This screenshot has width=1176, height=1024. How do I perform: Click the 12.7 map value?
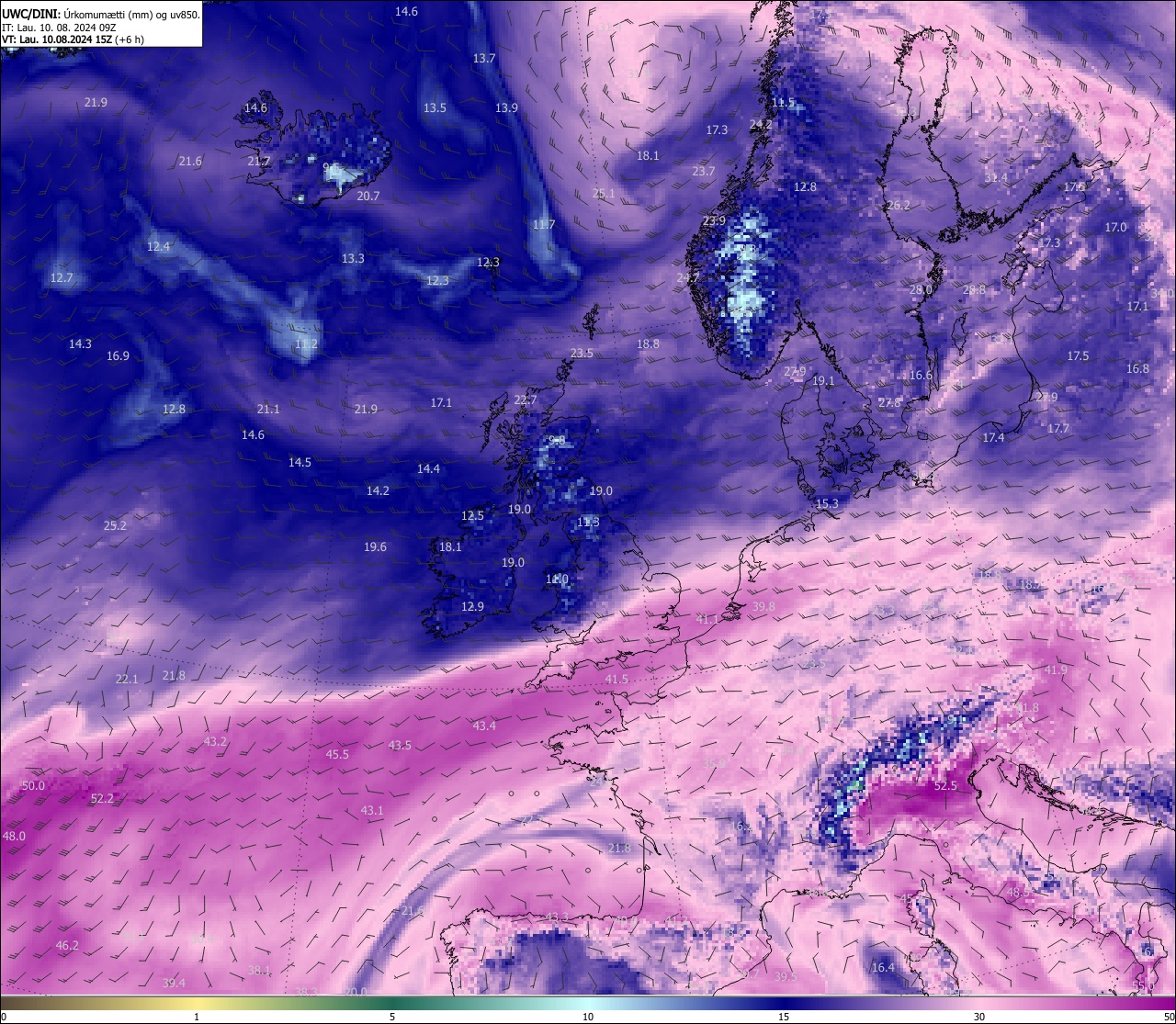(x=61, y=278)
